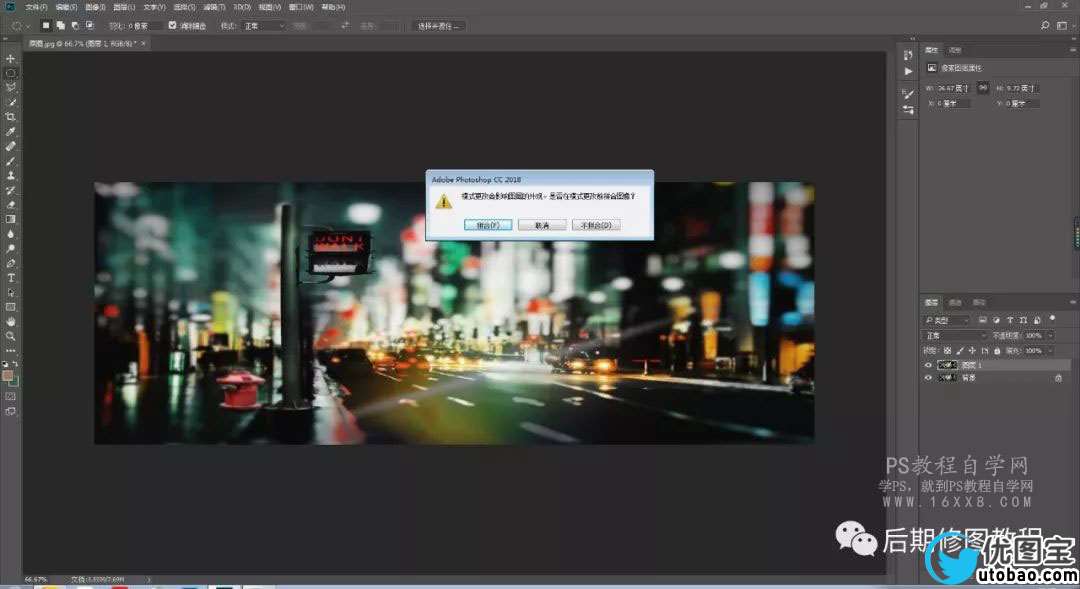Open the 滤镜(T) menu
This screenshot has width=1080, height=589.
tap(214, 7)
